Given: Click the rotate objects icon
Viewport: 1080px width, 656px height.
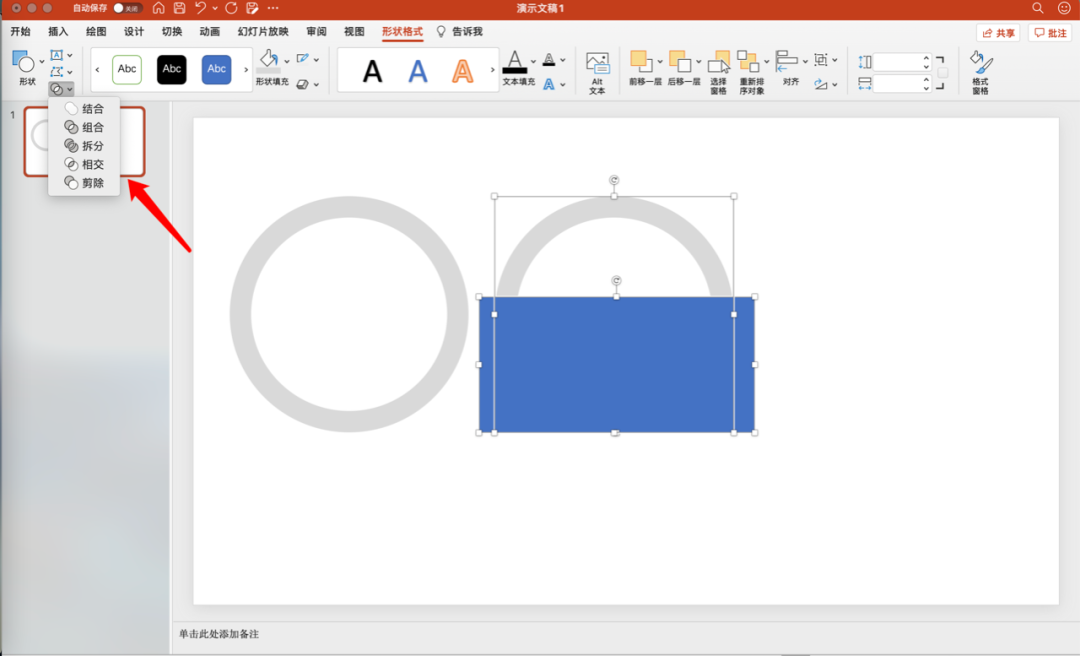Looking at the screenshot, I should point(820,84).
